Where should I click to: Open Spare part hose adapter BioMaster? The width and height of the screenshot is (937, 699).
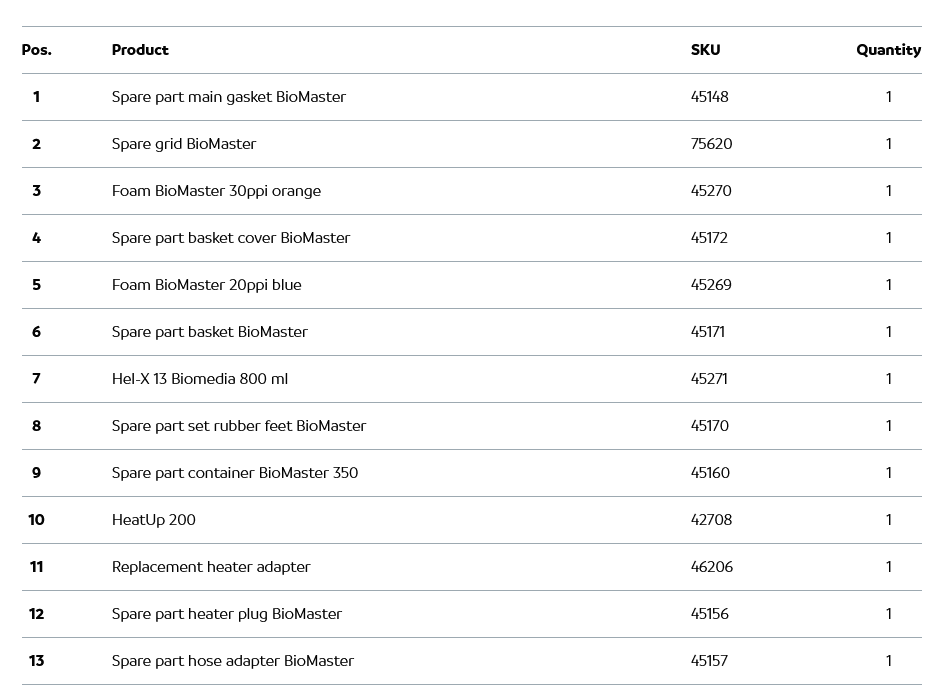[x=232, y=661]
